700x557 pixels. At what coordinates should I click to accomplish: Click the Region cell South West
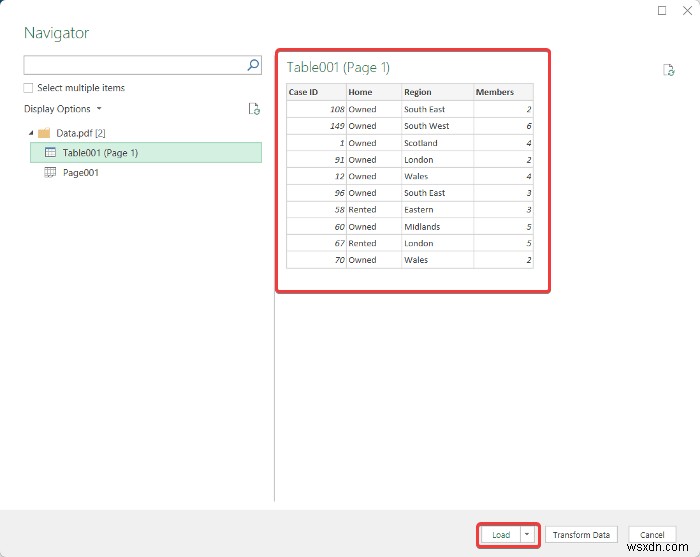tap(438, 126)
